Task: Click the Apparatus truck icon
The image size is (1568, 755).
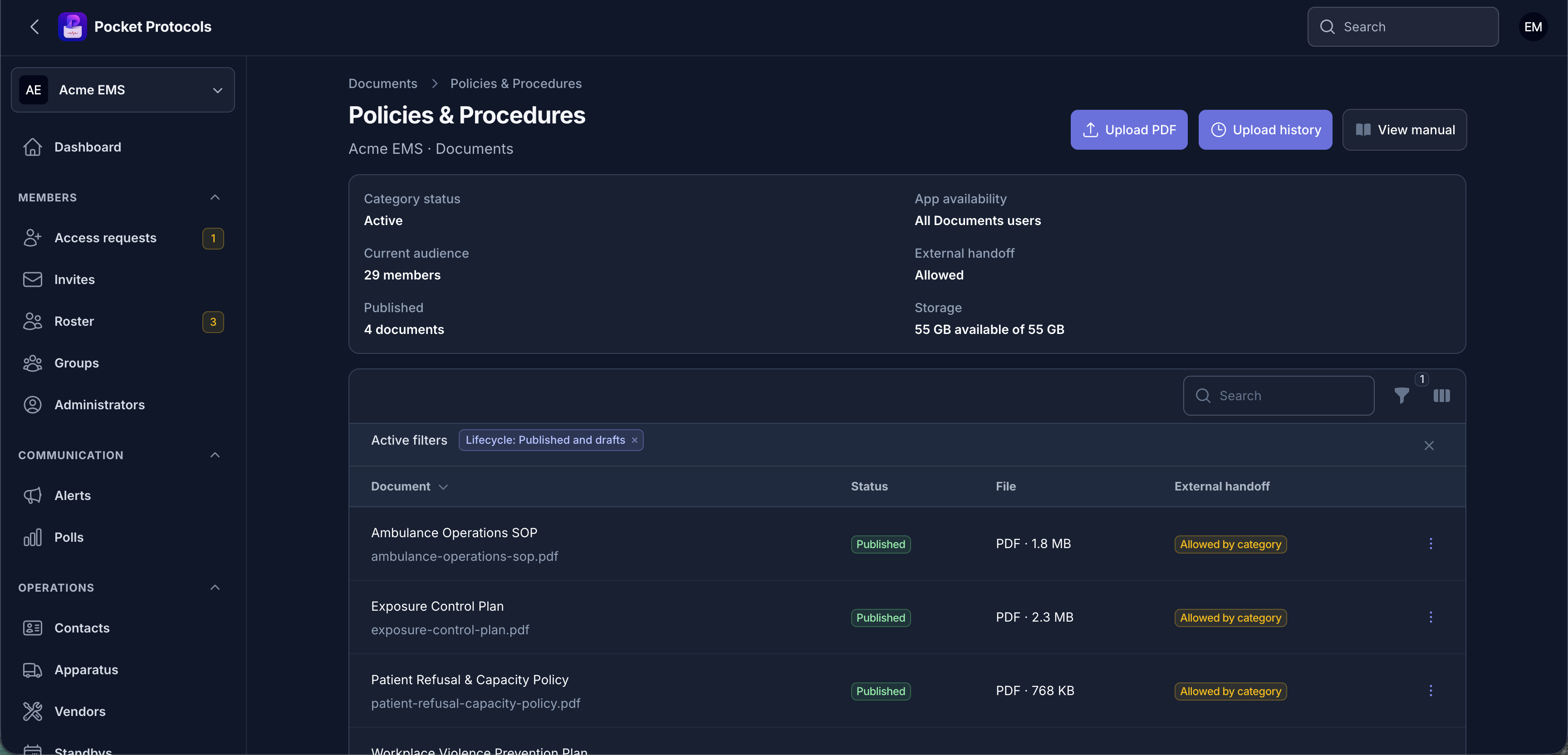Action: pos(32,670)
